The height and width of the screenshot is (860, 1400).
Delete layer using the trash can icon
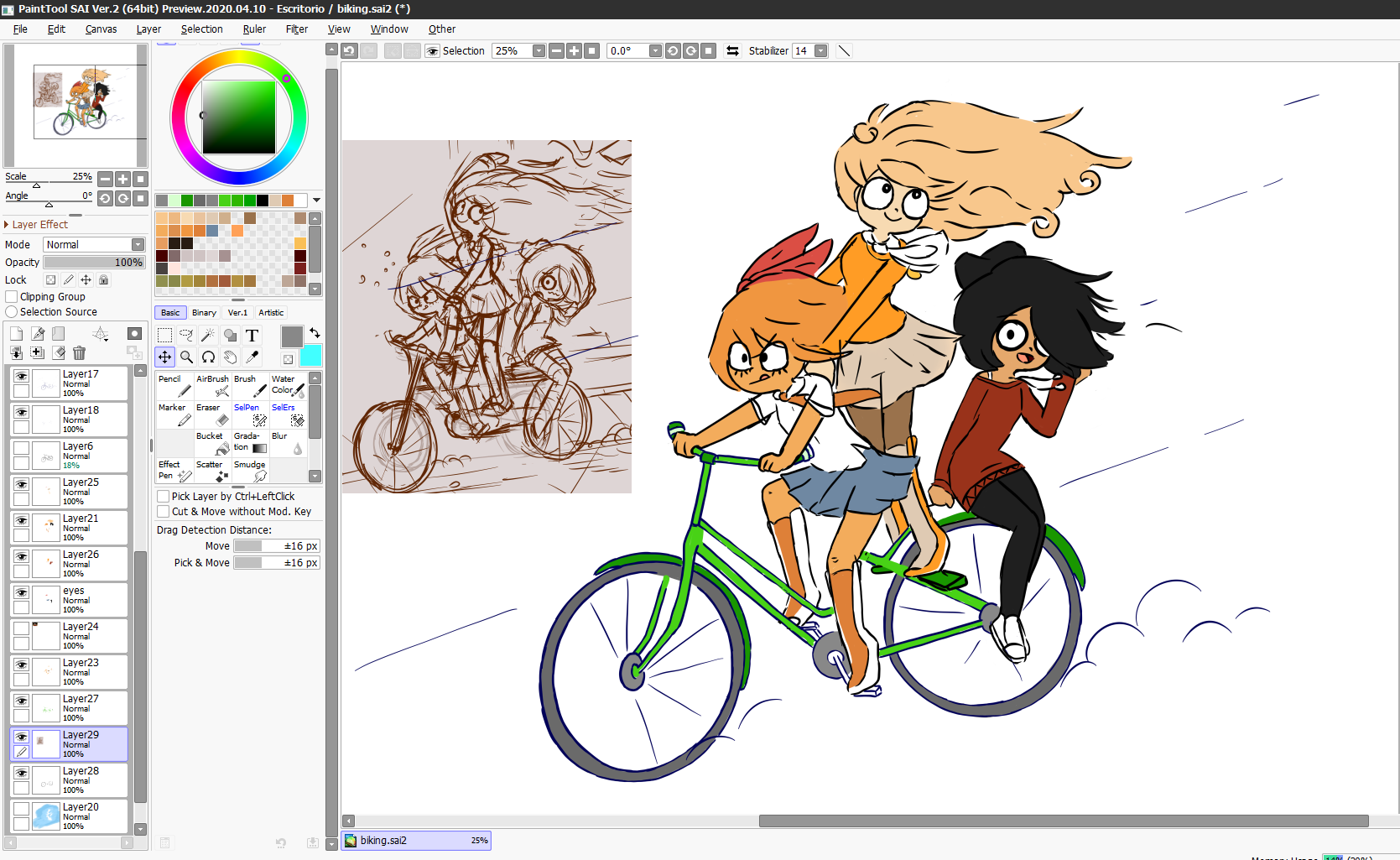(x=79, y=353)
